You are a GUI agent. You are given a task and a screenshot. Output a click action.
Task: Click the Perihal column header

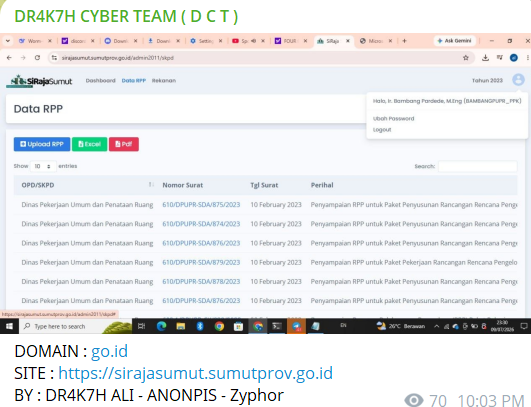(x=322, y=185)
